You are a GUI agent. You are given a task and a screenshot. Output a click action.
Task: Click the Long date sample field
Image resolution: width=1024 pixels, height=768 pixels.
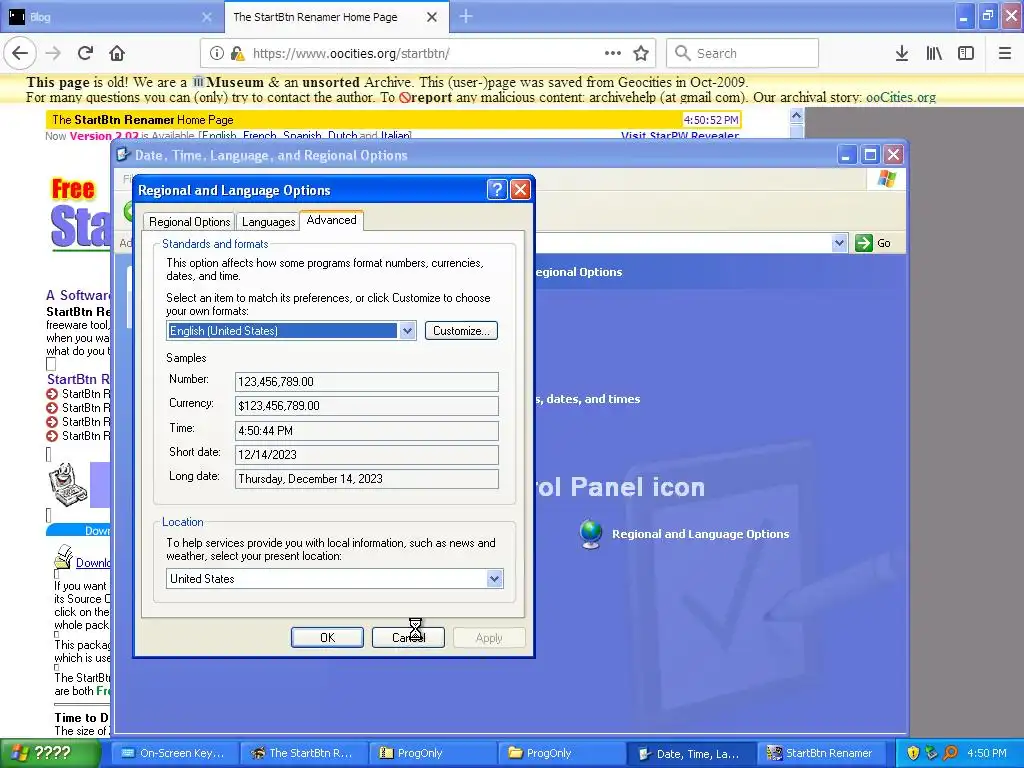(x=366, y=479)
